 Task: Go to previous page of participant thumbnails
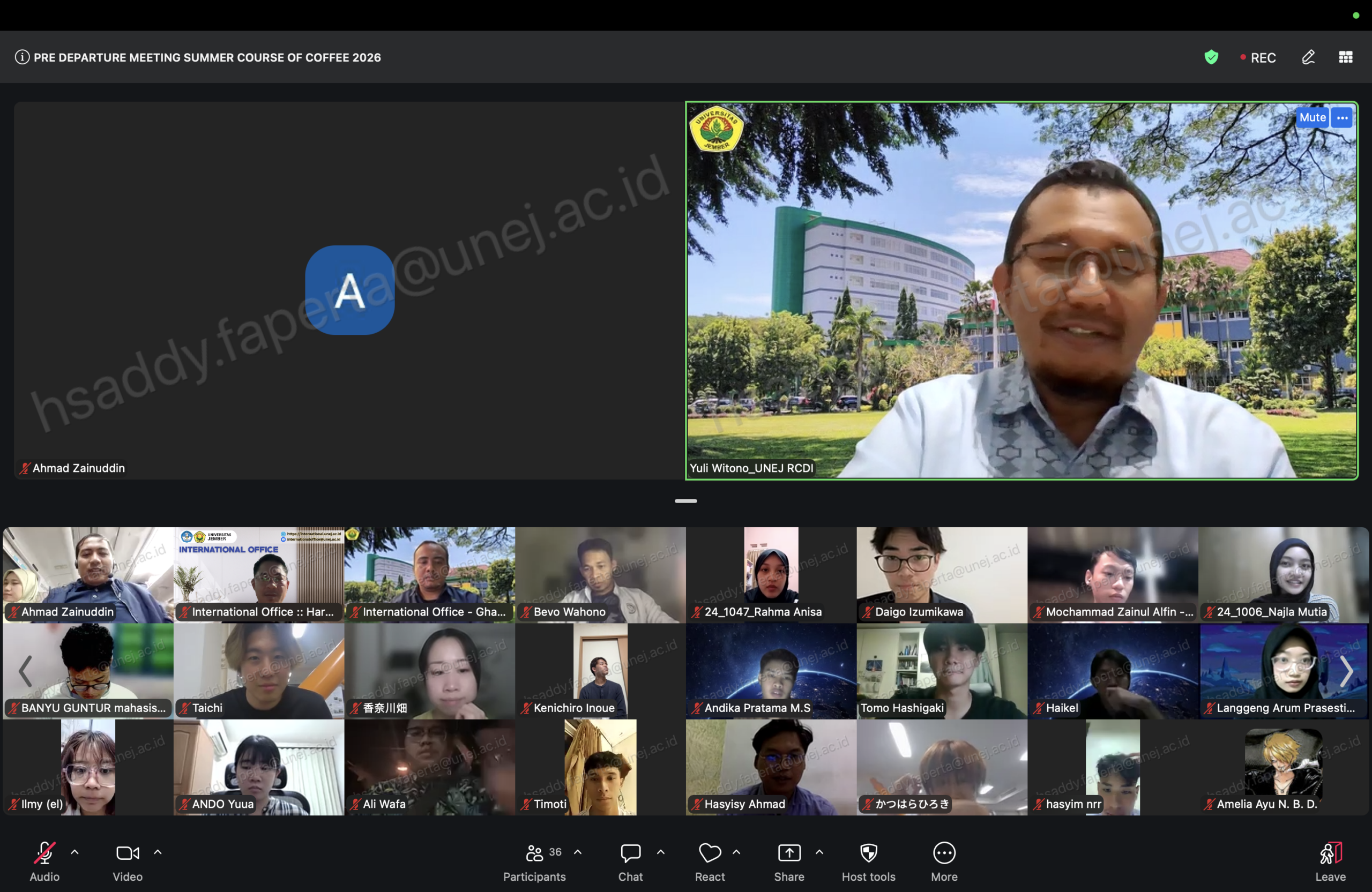[25, 671]
